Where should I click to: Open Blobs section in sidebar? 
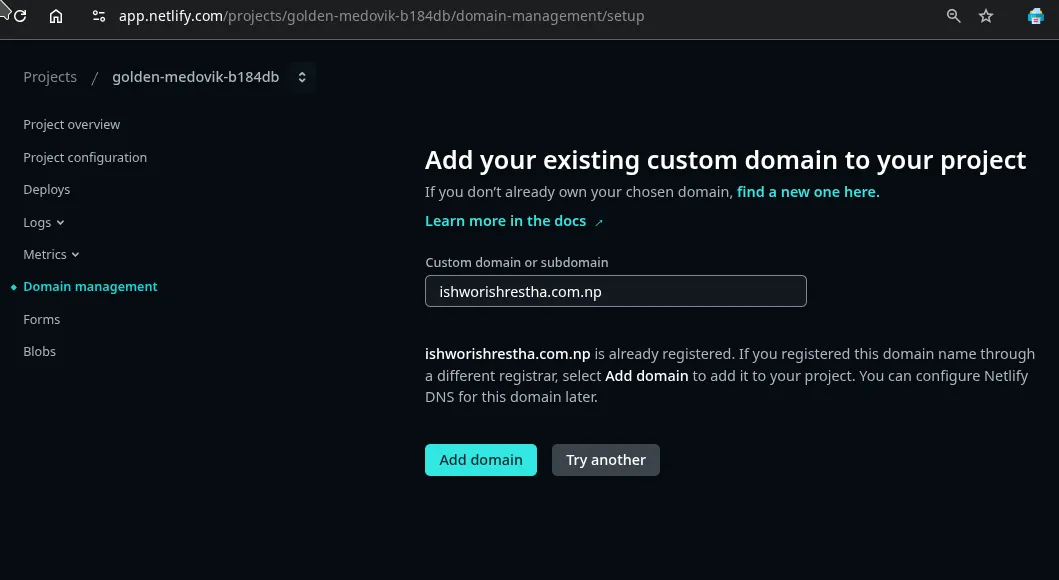click(40, 352)
